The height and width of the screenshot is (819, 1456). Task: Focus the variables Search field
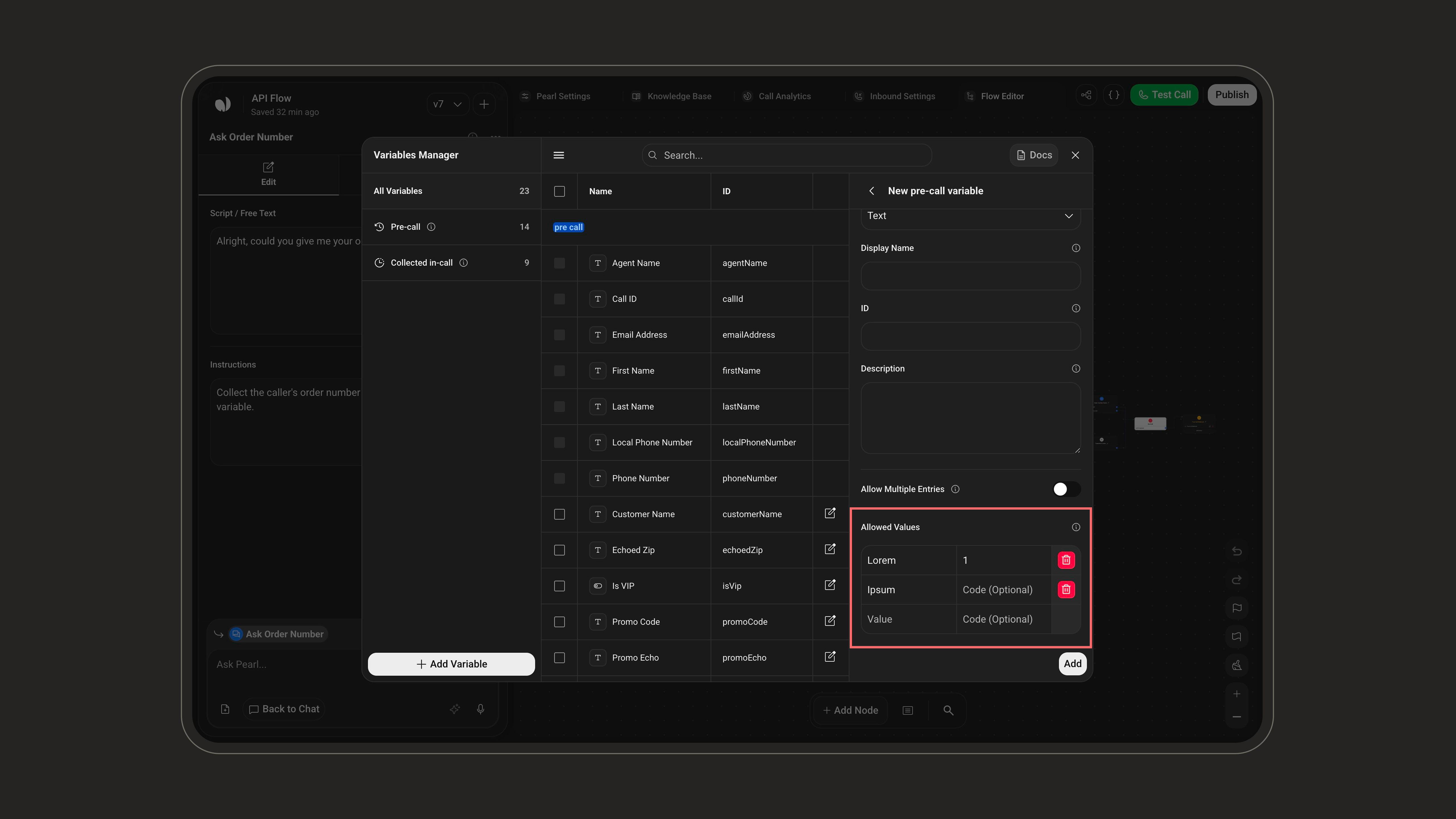pos(786,155)
